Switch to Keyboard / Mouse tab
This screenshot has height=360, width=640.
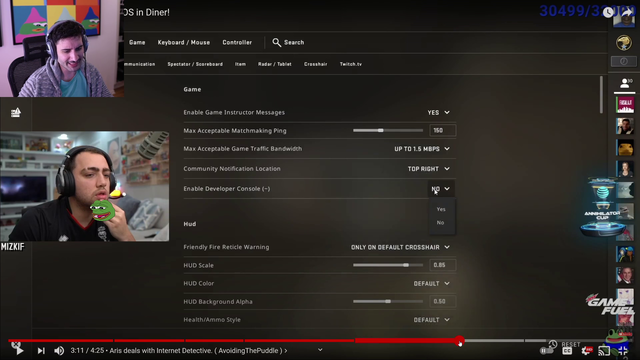(184, 42)
